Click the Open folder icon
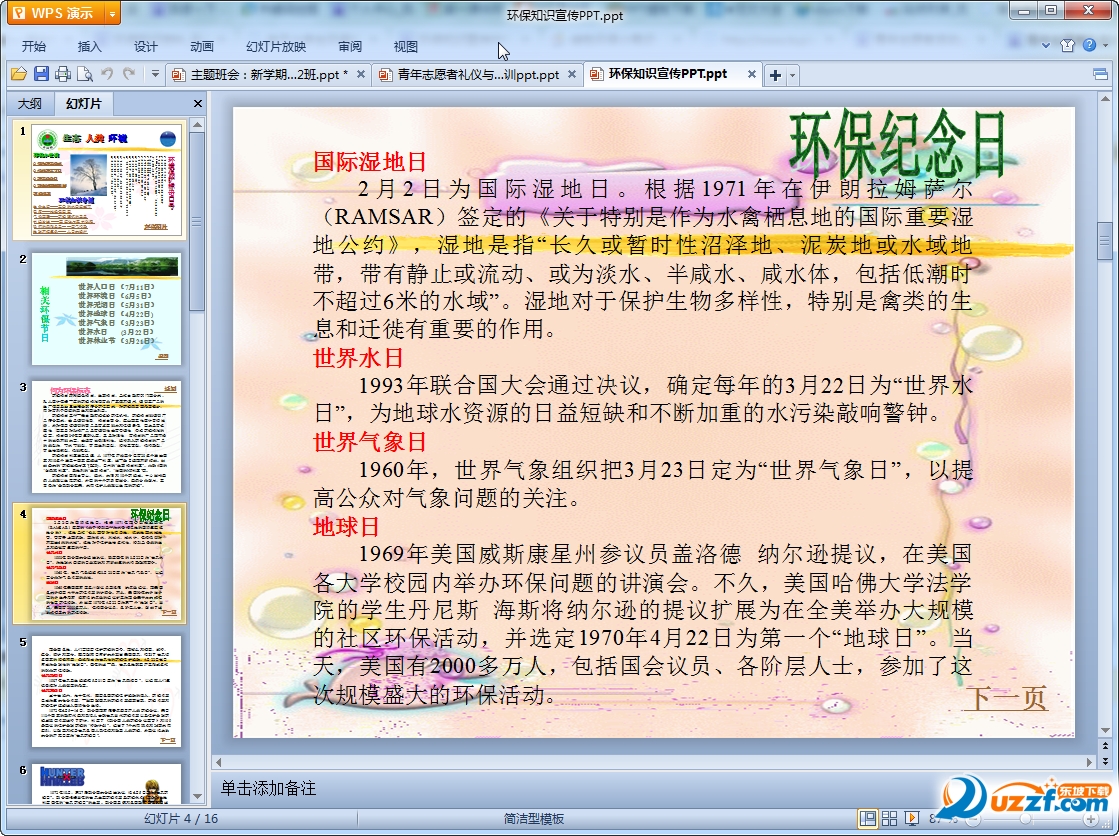Image resolution: width=1119 pixels, height=836 pixels. point(18,74)
